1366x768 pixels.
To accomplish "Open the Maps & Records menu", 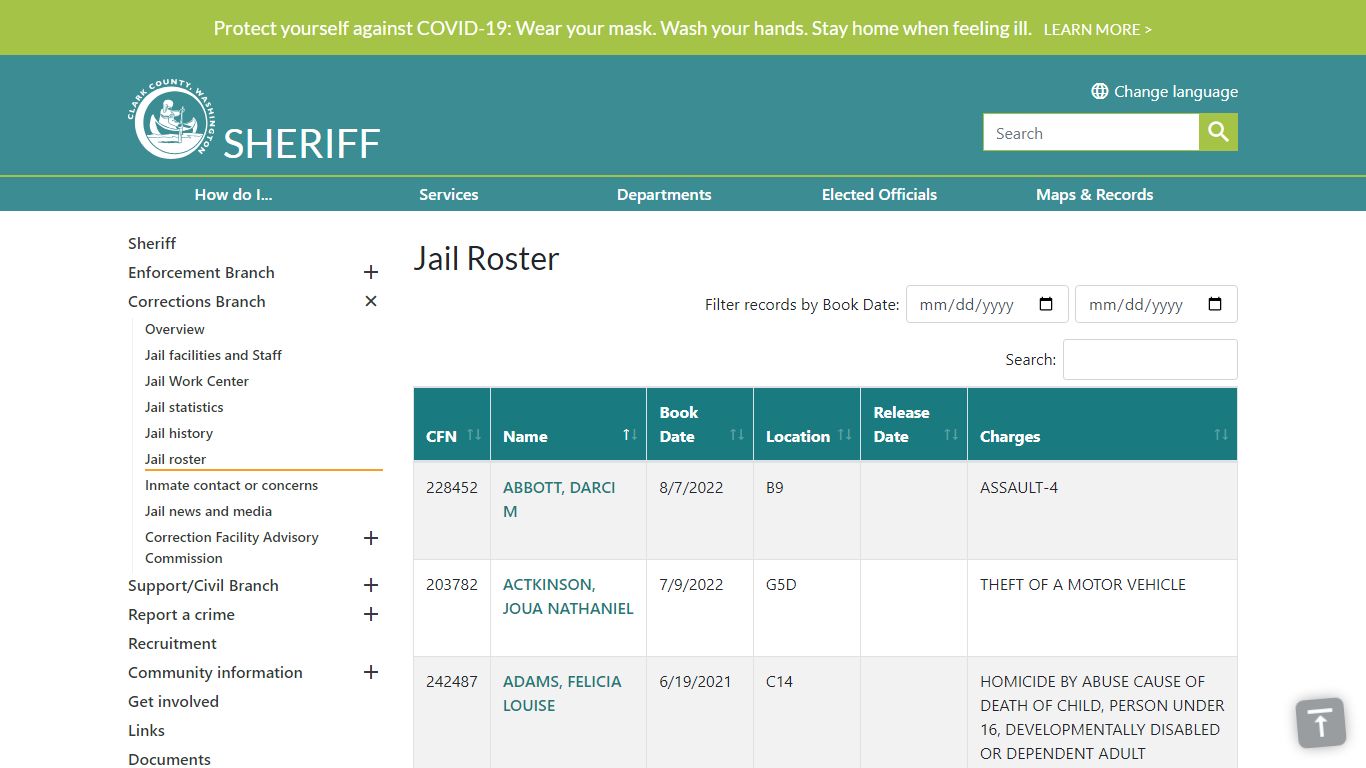I will click(x=1094, y=194).
